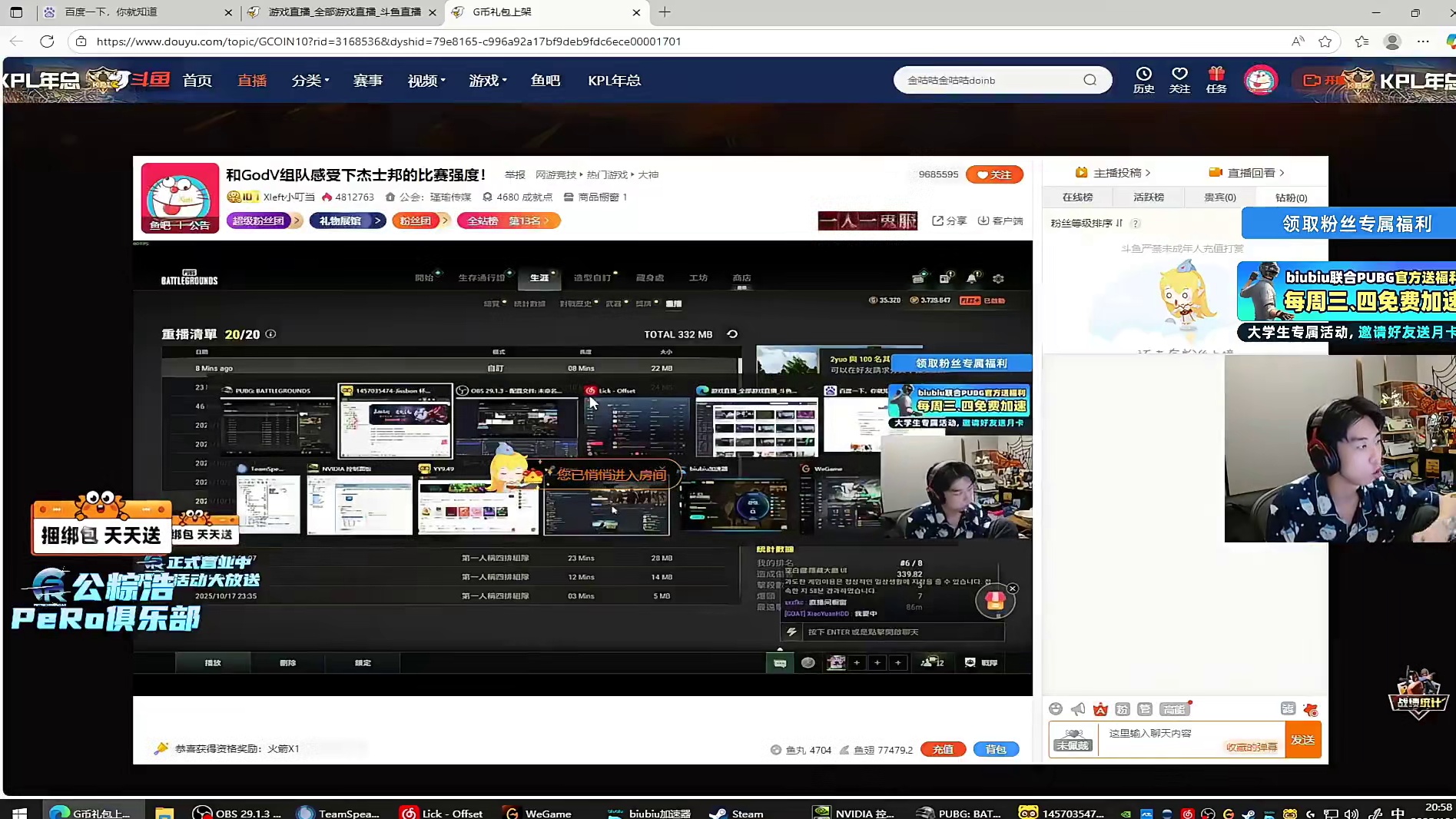Expand the 游戏 dropdown menu
The width and height of the screenshot is (1456, 819).
point(488,81)
